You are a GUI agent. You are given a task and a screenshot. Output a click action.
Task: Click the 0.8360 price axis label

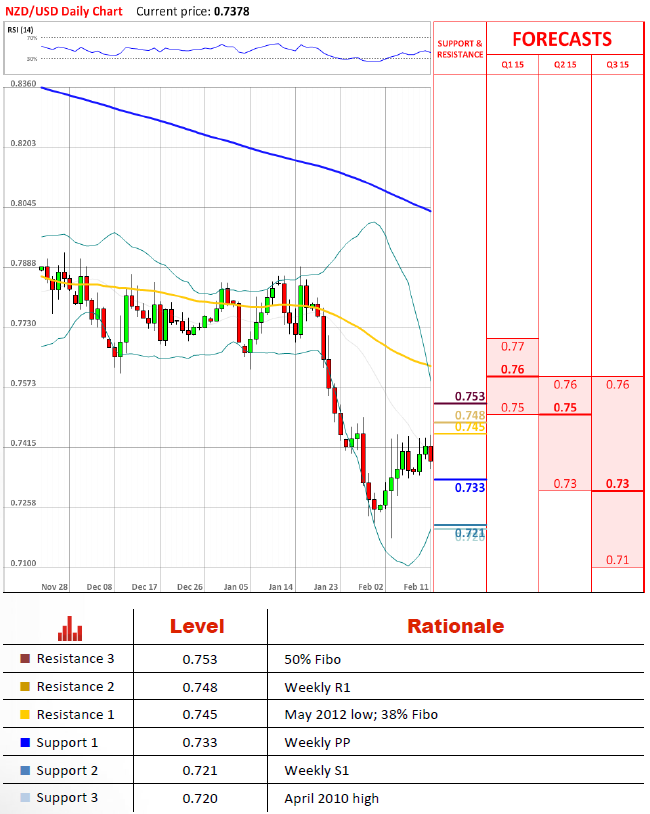23,84
